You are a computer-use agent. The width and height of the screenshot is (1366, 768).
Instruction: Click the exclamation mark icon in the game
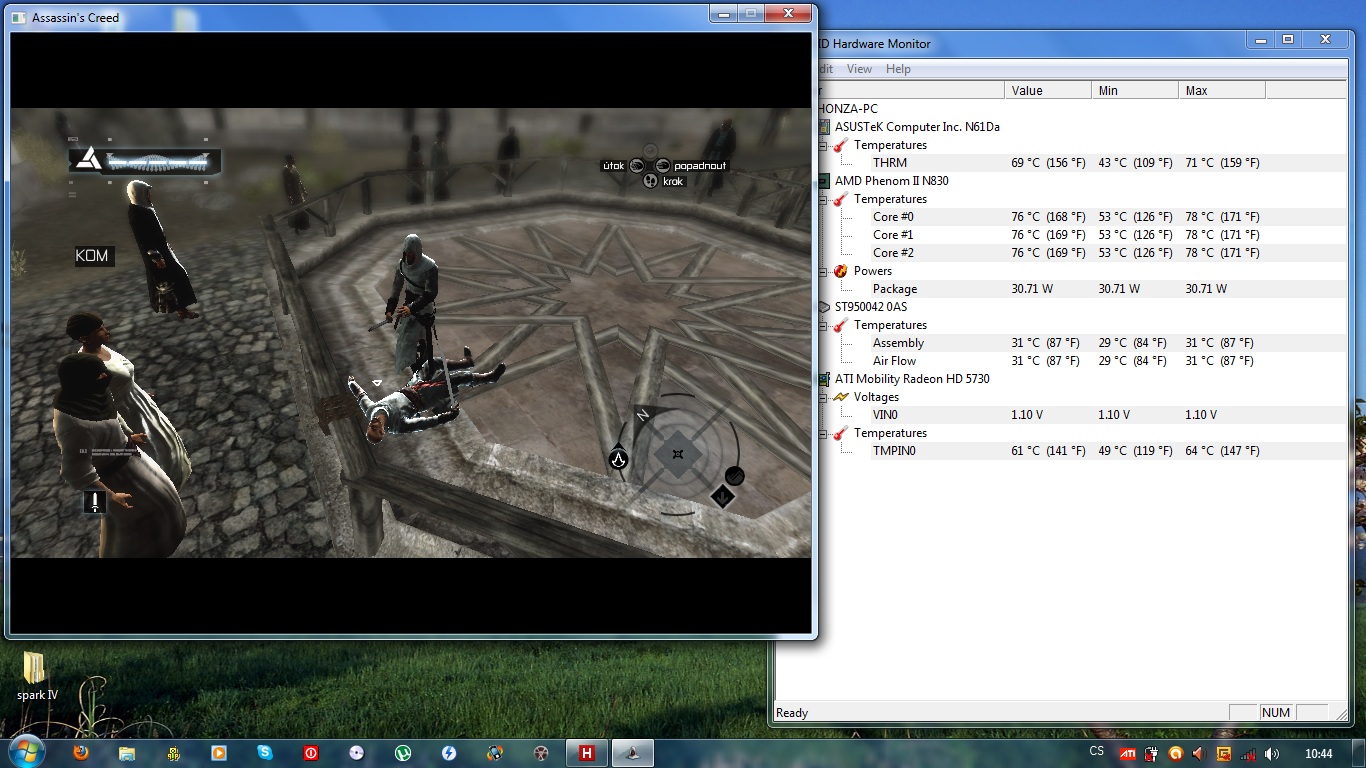pos(95,501)
